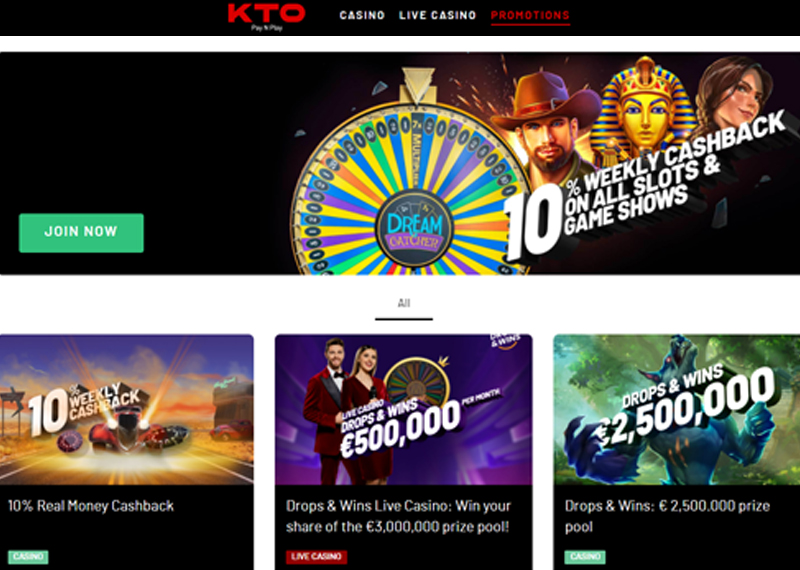The width and height of the screenshot is (800, 570).
Task: Open the €500,000 Drops & Wins thumbnail
Action: 404,409
